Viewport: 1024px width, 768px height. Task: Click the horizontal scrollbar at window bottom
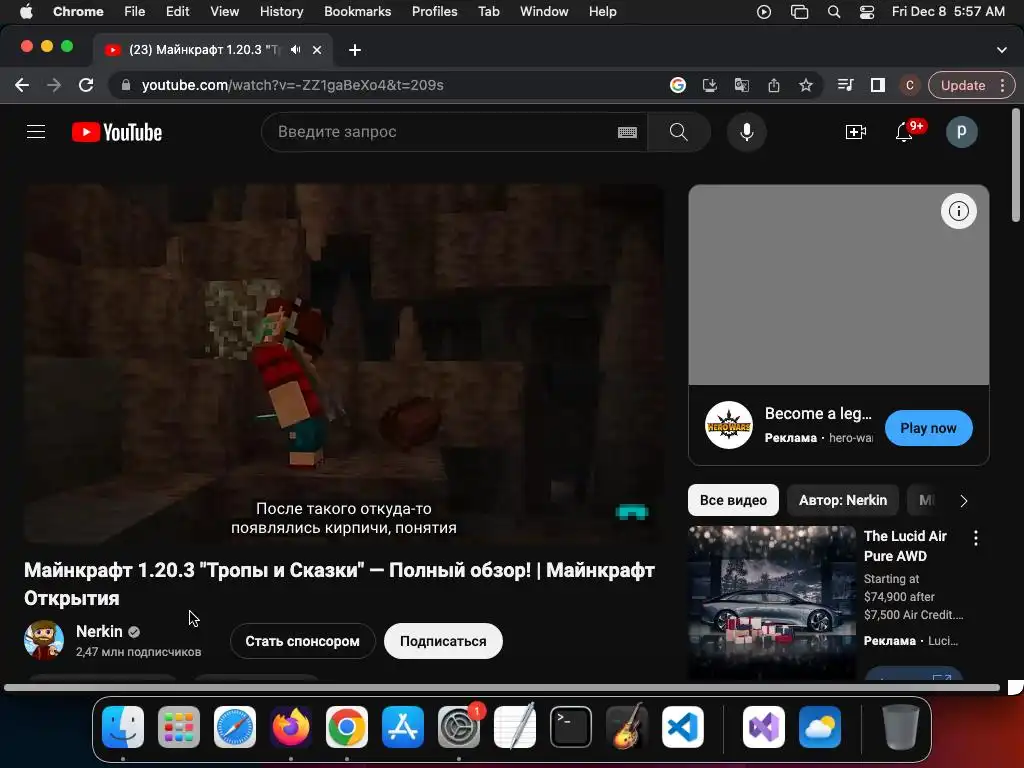pyautogui.click(x=502, y=687)
